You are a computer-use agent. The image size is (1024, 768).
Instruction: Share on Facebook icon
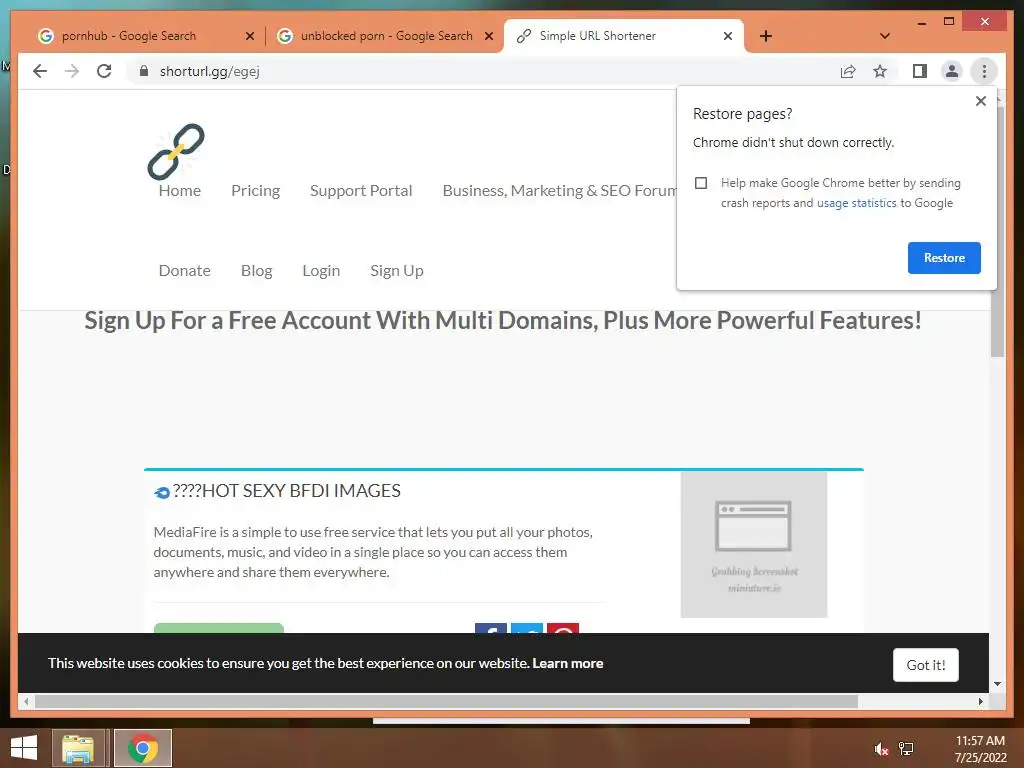(x=490, y=628)
